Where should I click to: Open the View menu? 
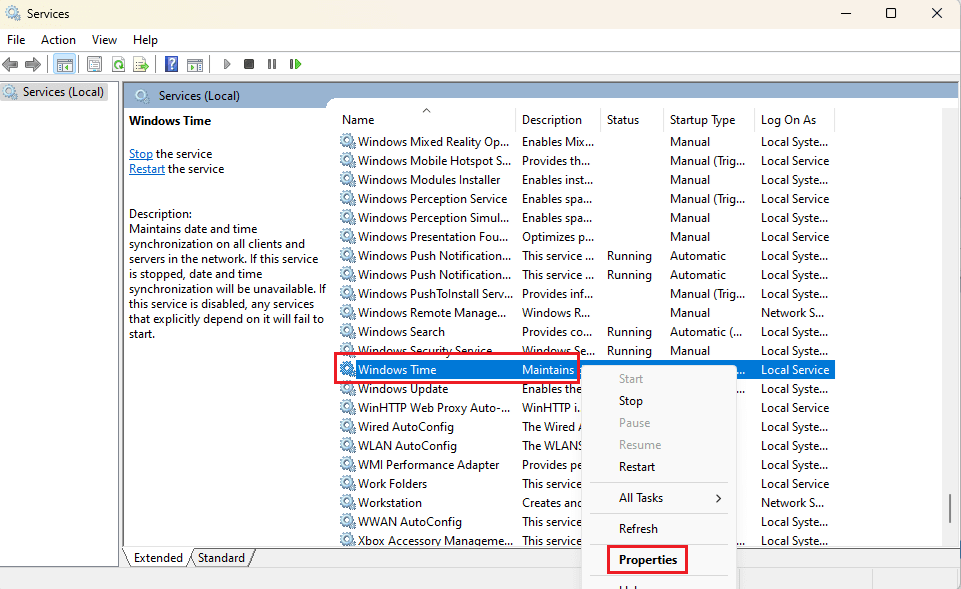(x=104, y=40)
